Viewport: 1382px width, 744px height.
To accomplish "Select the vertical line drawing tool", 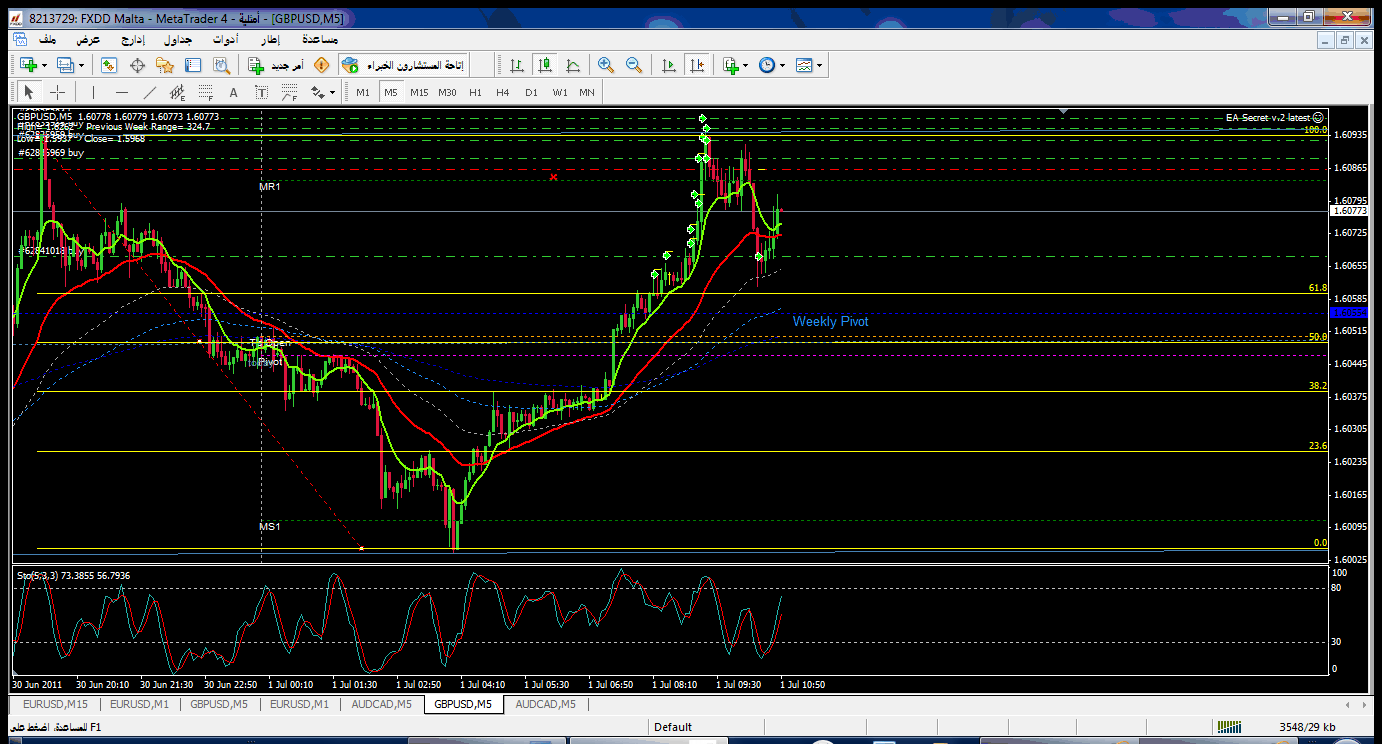I will pos(93,92).
